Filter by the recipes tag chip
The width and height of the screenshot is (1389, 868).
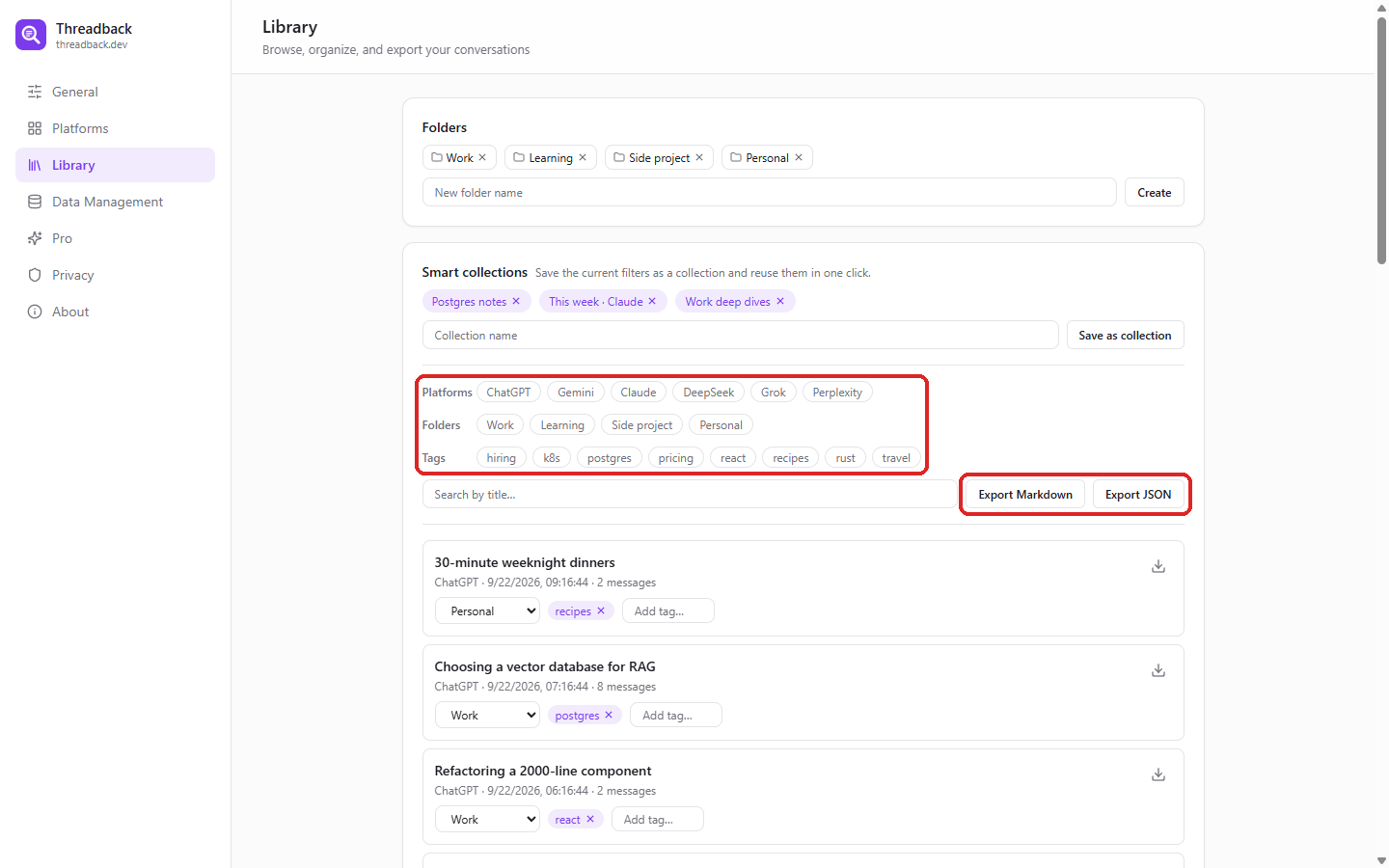(x=791, y=457)
